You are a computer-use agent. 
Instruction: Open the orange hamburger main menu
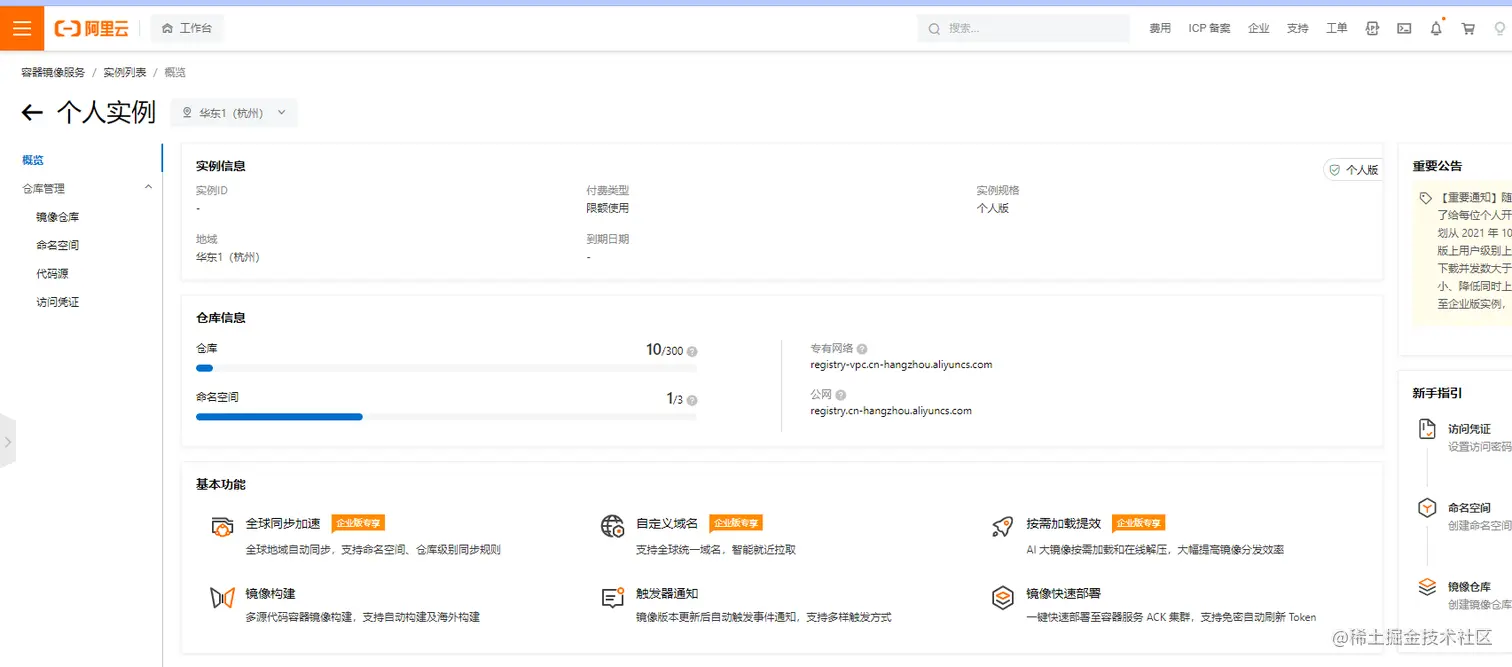point(22,28)
